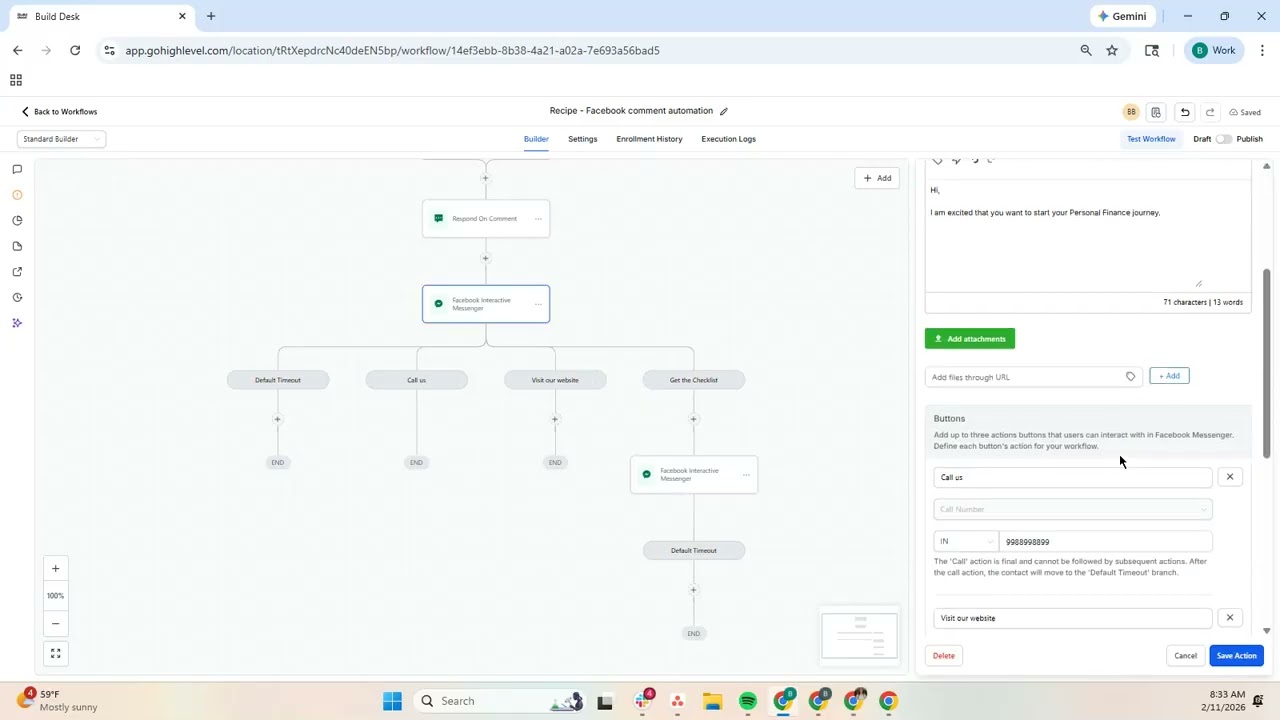Click the Windows Start button
Image resolution: width=1280 pixels, height=720 pixels.
(x=392, y=701)
